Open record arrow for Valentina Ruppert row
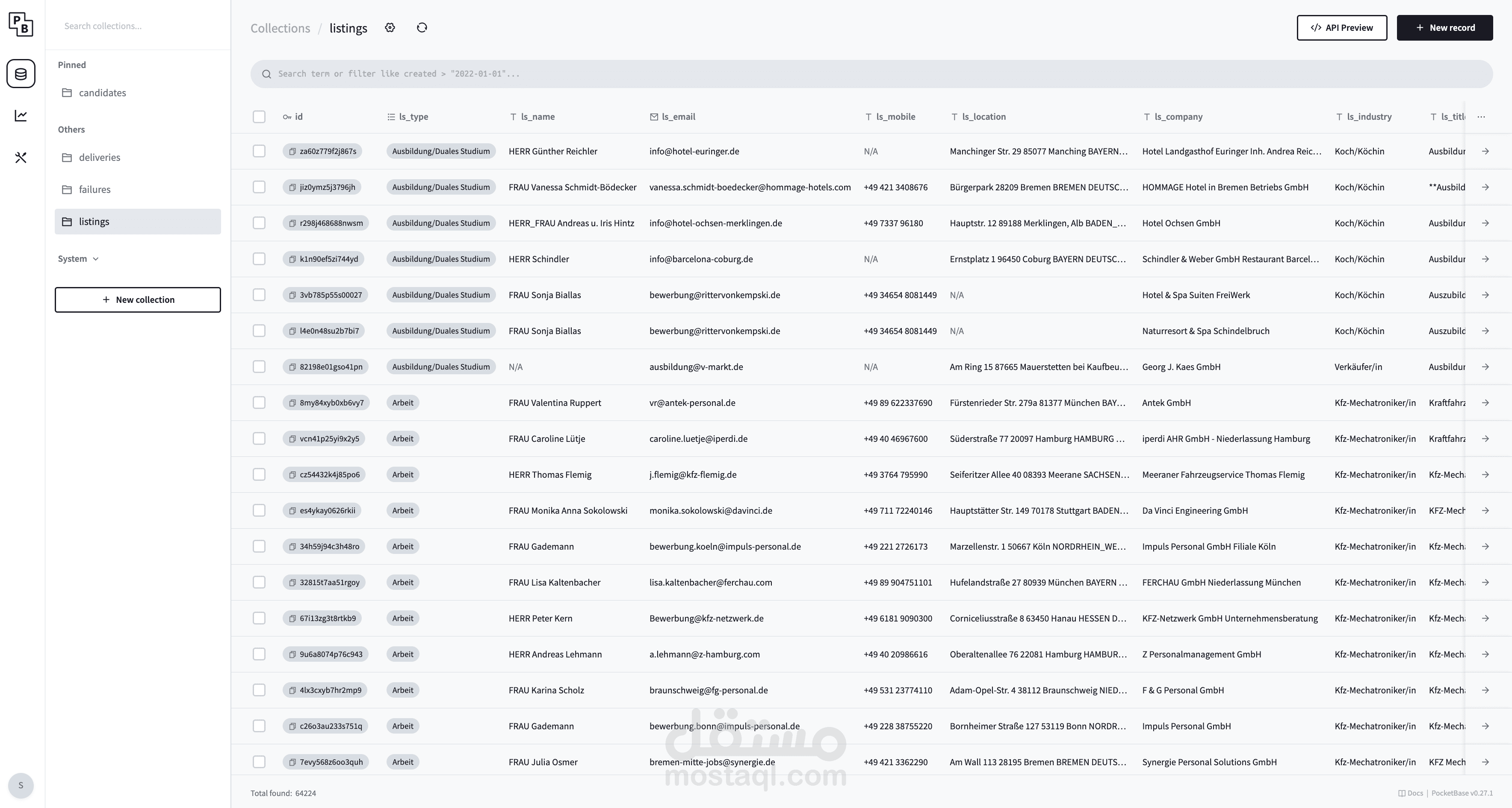Image resolution: width=1512 pixels, height=808 pixels. tap(1485, 402)
